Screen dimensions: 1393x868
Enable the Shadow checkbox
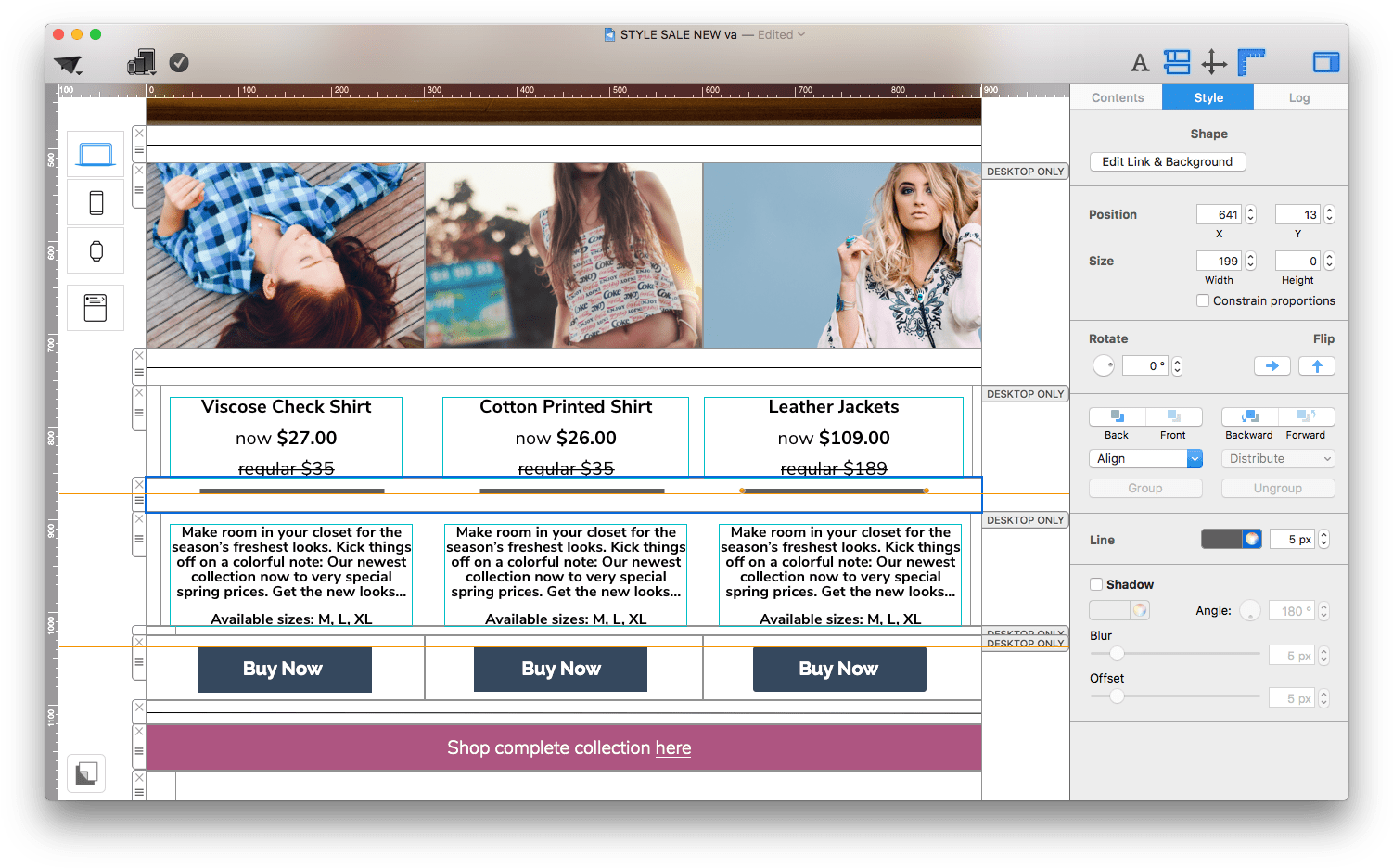1096,584
